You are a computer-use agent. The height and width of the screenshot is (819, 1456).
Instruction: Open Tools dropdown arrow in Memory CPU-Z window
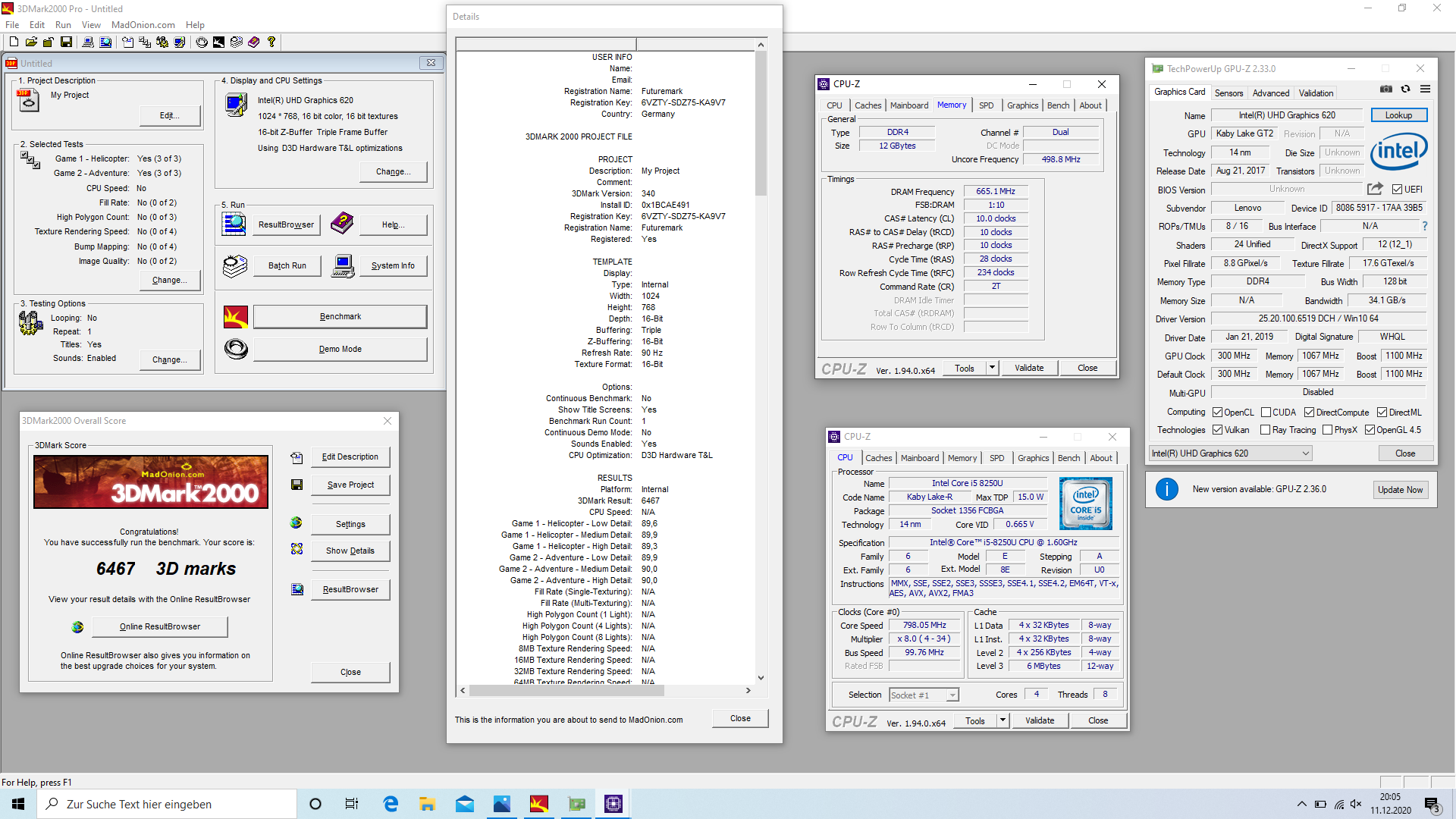coord(991,368)
